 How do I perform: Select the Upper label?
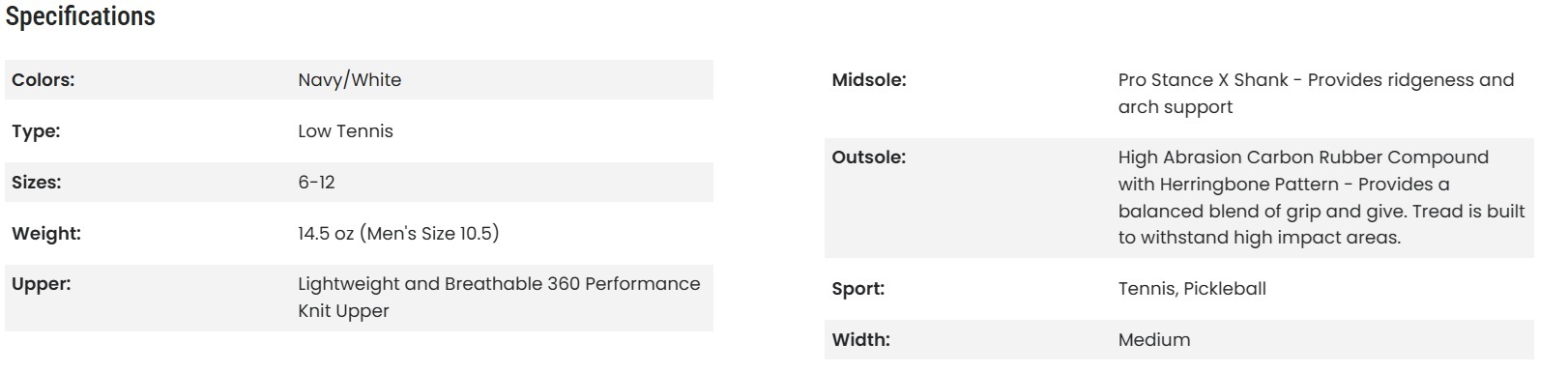(41, 285)
